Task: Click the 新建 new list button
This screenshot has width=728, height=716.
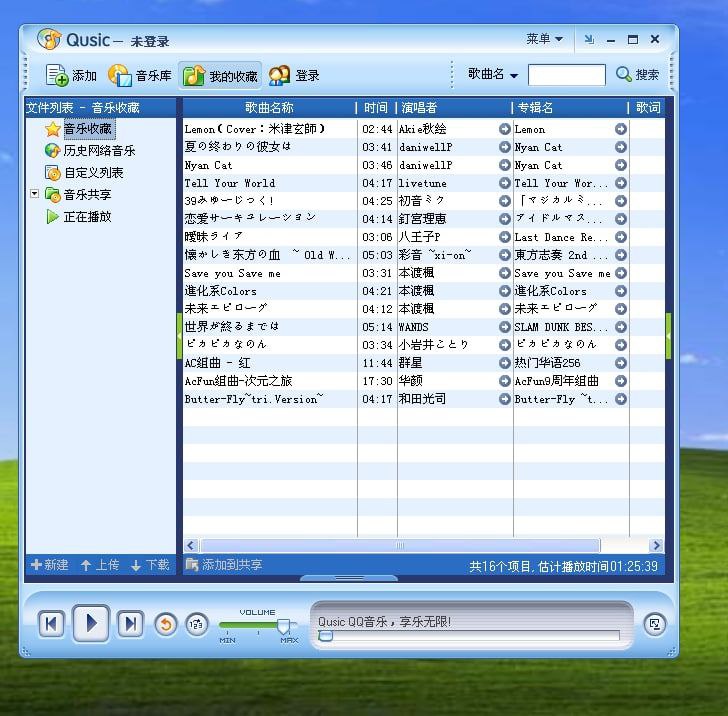Action: pos(50,565)
